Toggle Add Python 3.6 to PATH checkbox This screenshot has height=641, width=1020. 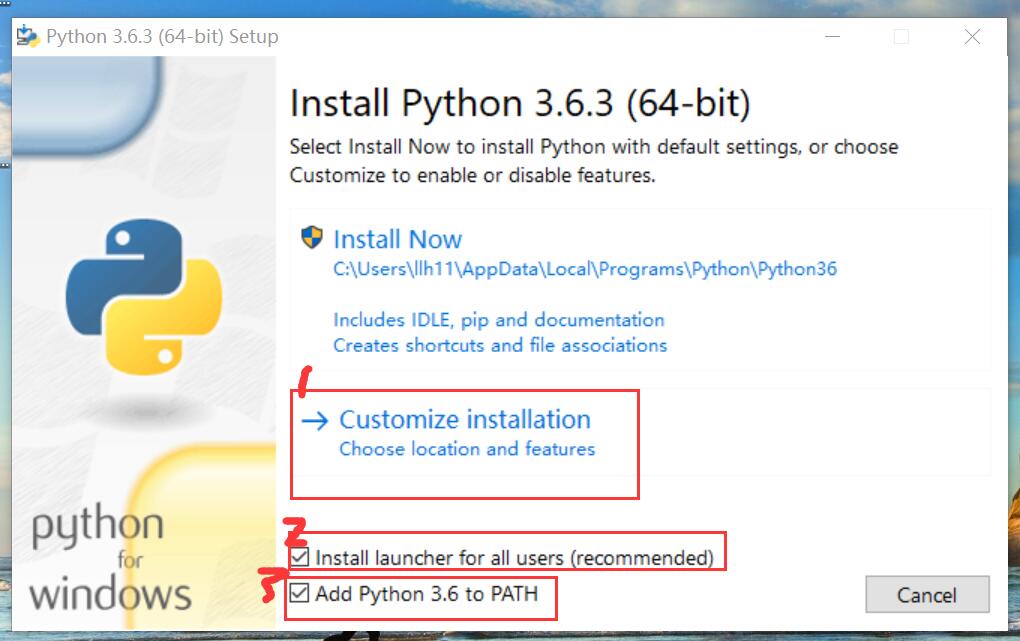point(300,593)
